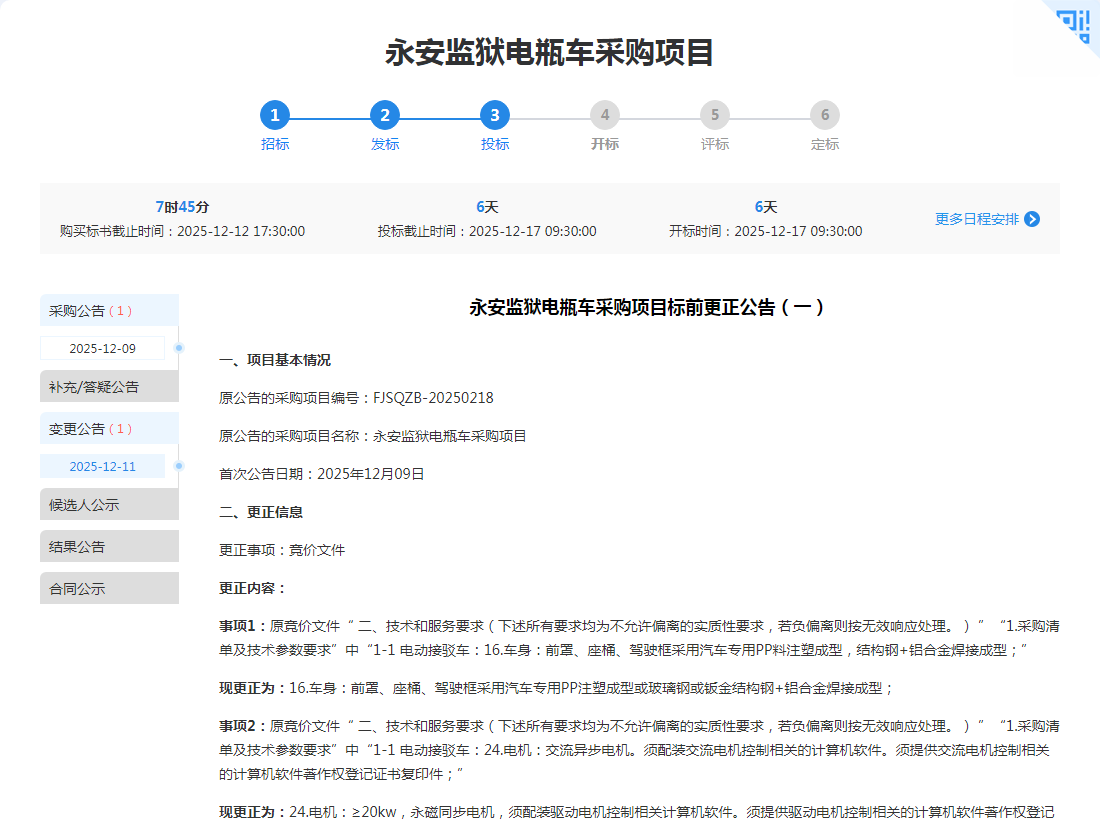Open 更多日程安排 schedule link
The width and height of the screenshot is (1100, 824).
pos(976,219)
